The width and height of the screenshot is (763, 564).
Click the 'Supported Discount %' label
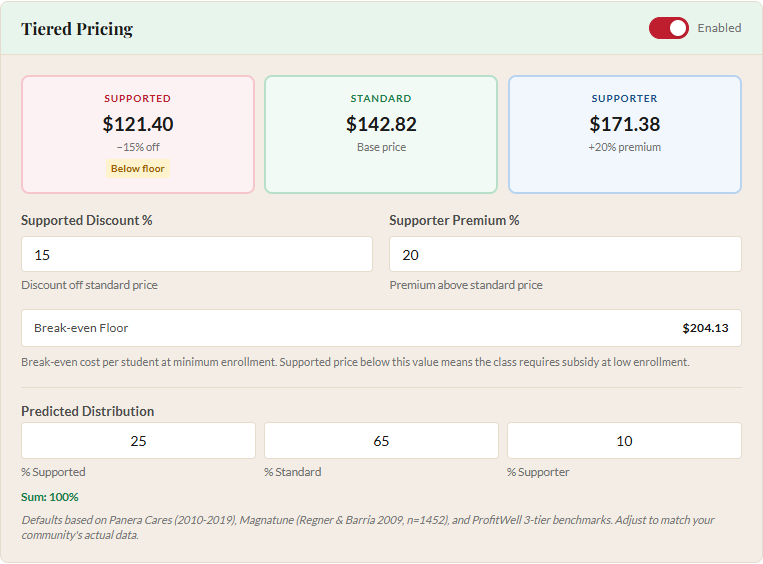point(87,220)
